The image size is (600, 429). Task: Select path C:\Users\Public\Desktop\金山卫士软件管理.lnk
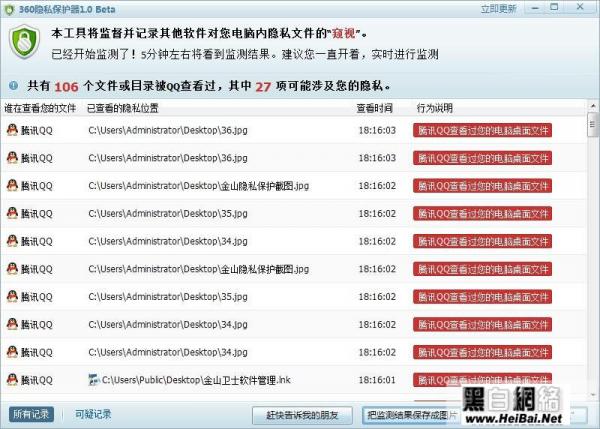point(196,380)
